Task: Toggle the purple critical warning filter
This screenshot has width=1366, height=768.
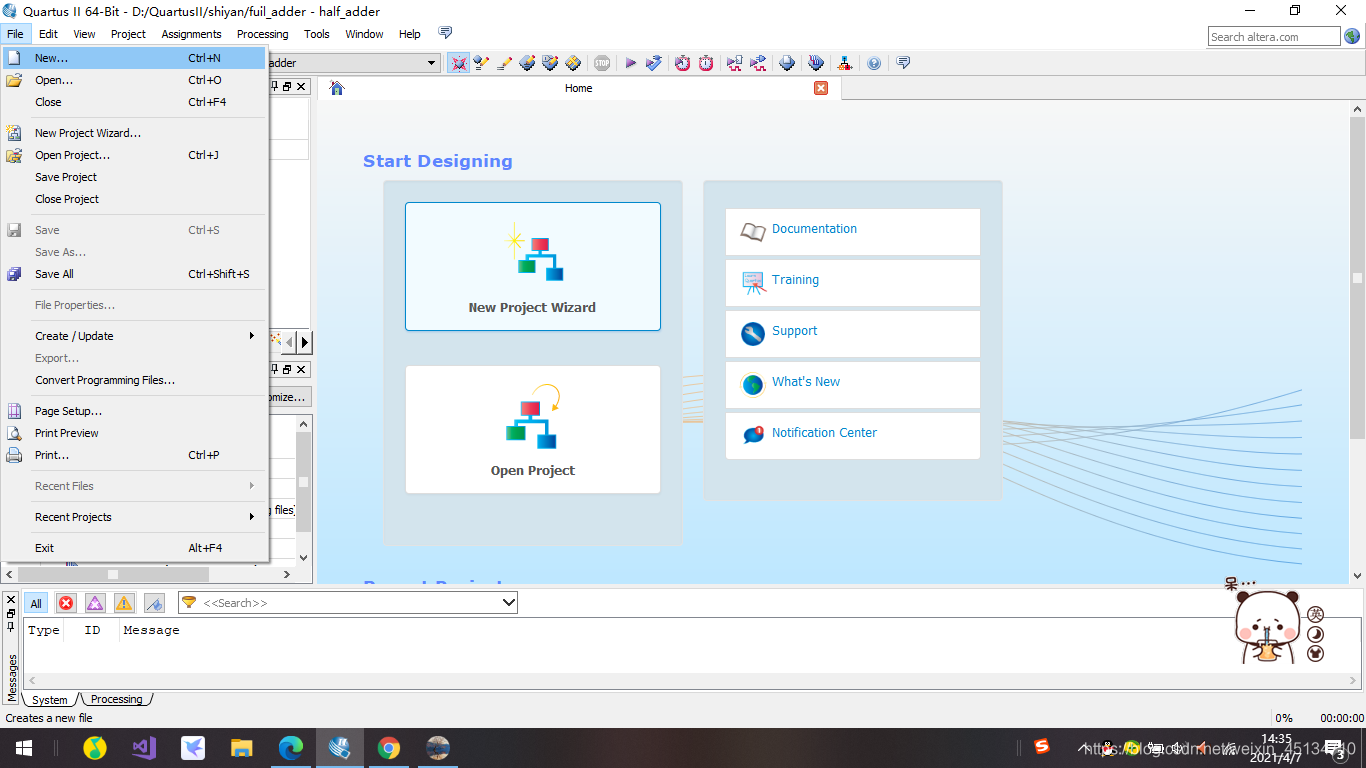Action: [x=95, y=603]
